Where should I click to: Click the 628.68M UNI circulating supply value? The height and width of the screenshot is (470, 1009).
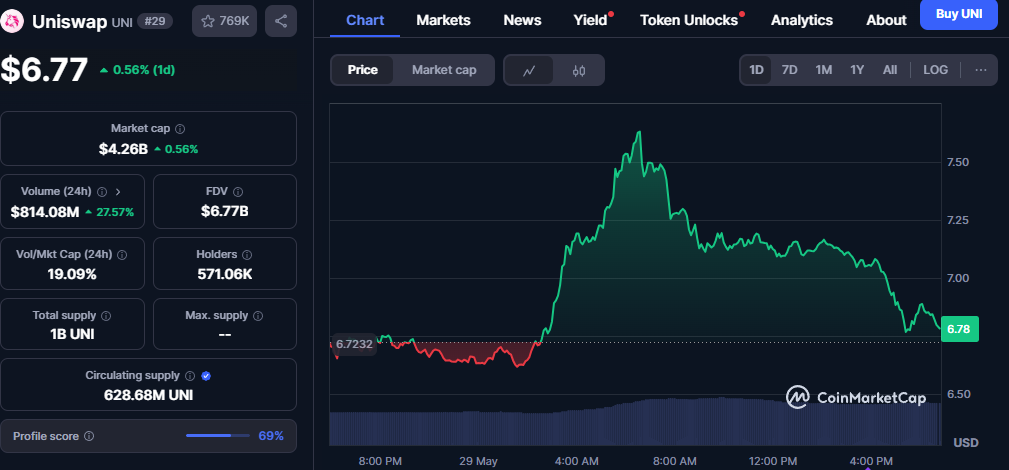pyautogui.click(x=148, y=395)
